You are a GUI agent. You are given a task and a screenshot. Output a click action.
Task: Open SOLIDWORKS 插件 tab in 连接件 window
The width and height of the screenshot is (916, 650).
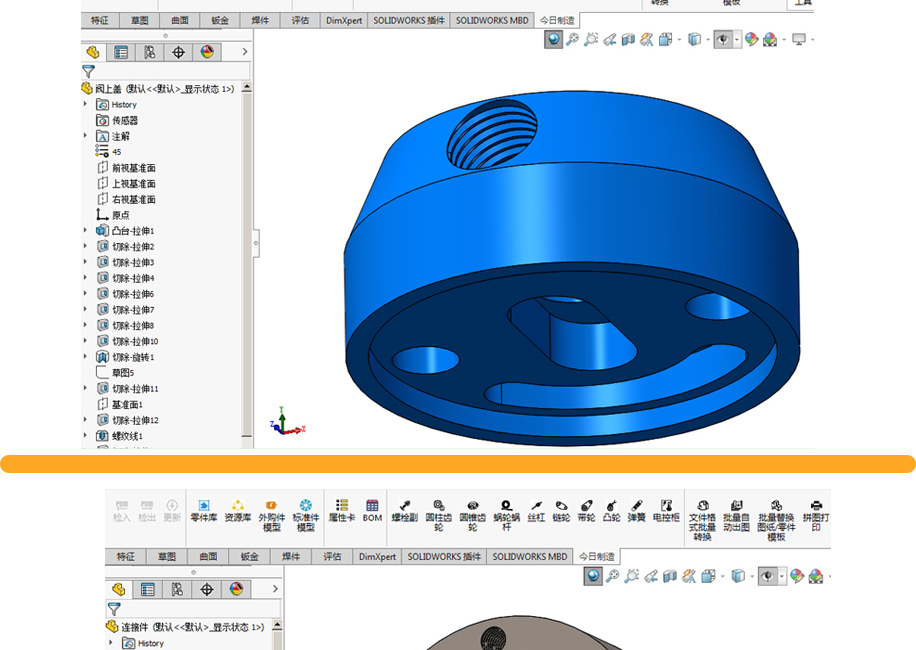[x=444, y=557]
